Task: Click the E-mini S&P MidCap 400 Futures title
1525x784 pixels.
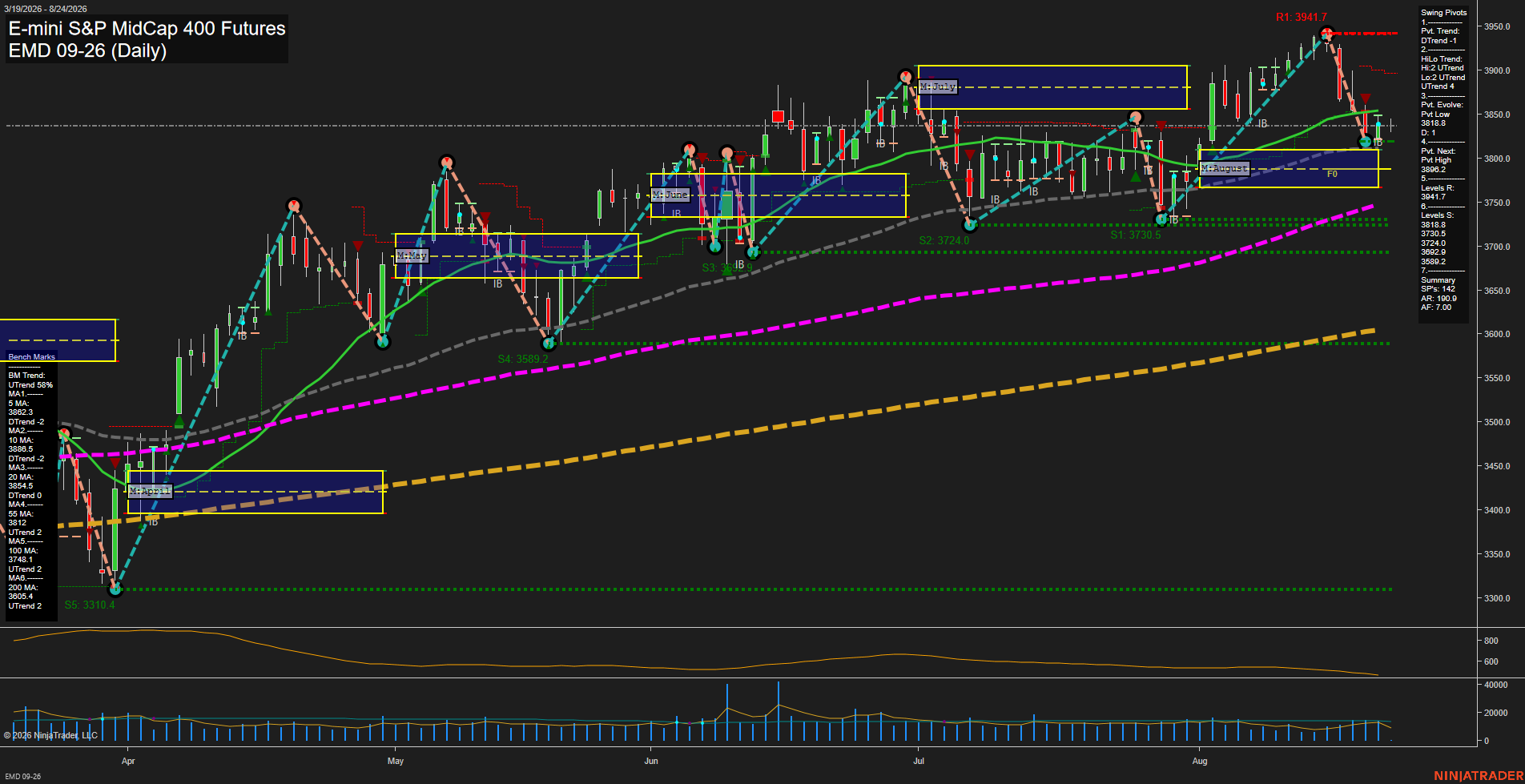Action: point(147,29)
